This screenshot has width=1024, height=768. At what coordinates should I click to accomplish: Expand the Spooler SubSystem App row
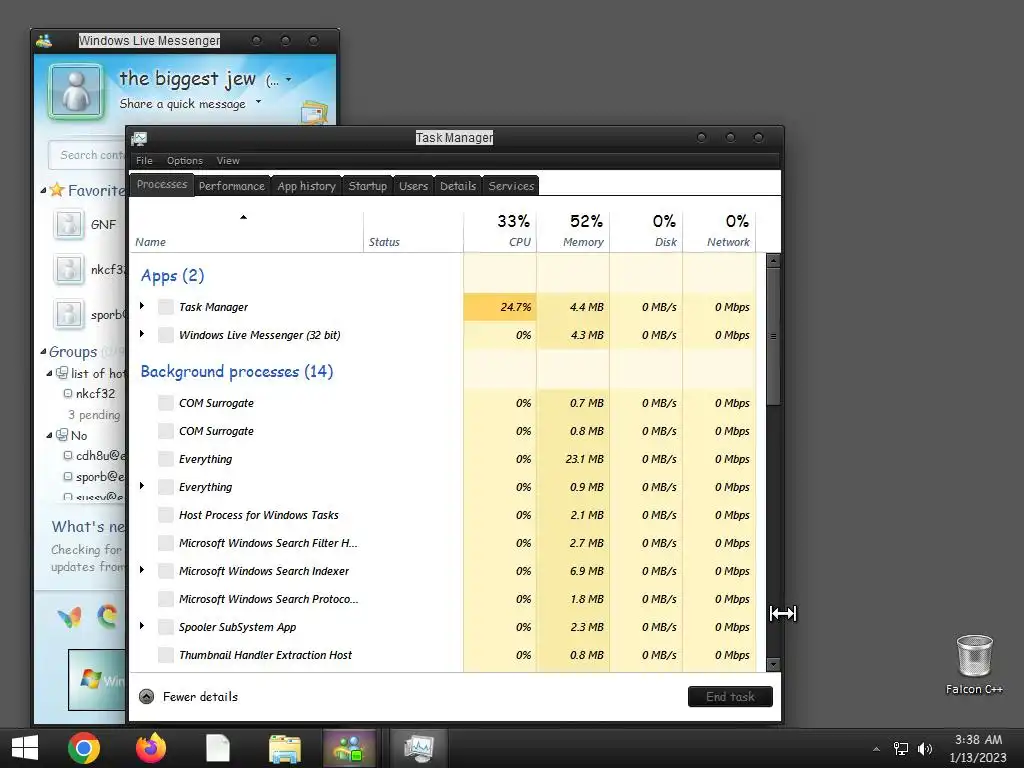142,626
